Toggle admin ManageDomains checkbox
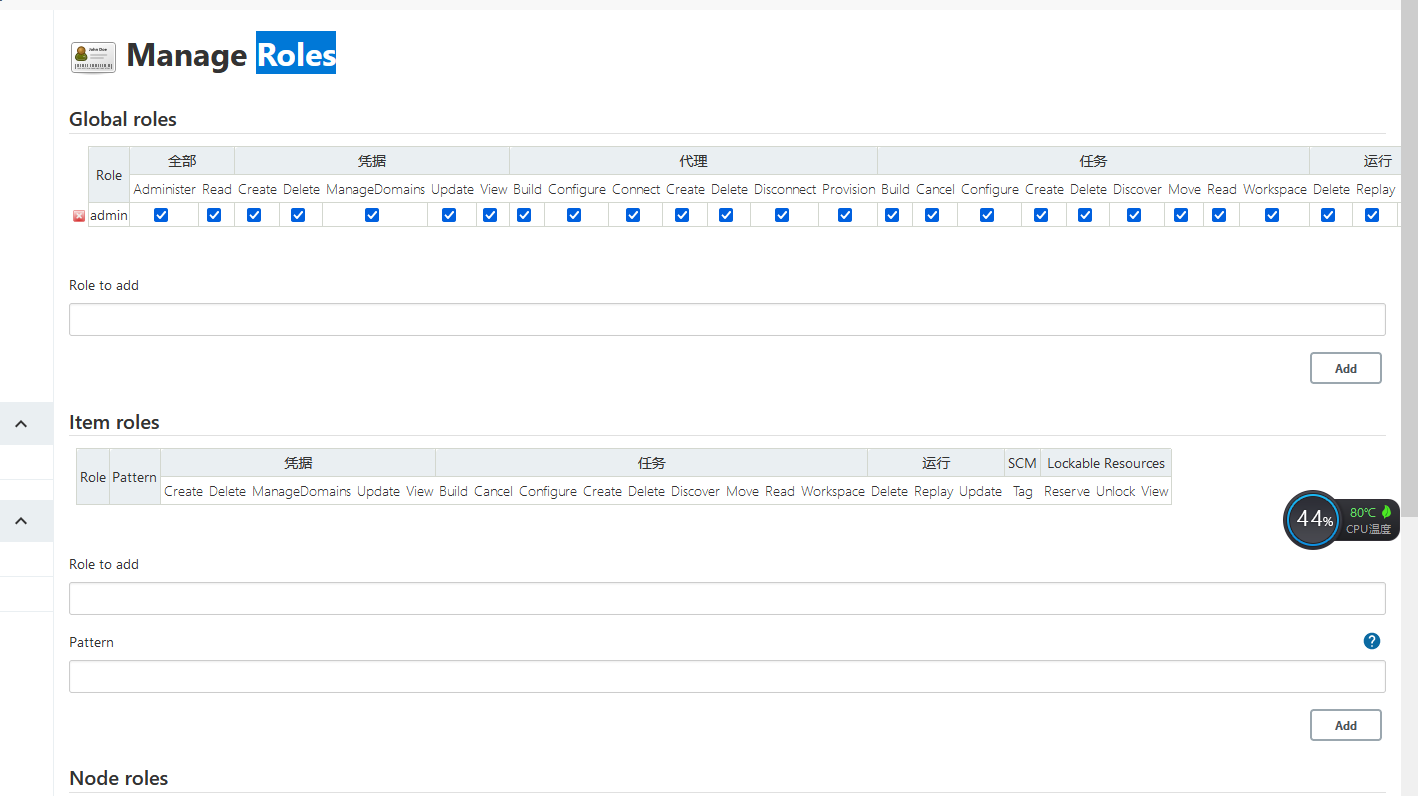The image size is (1418, 796). tap(372, 215)
